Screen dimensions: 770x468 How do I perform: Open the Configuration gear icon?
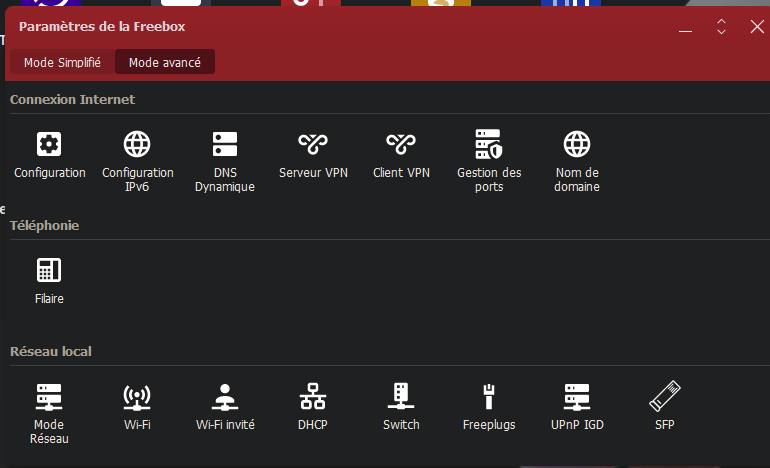pyautogui.click(x=49, y=144)
